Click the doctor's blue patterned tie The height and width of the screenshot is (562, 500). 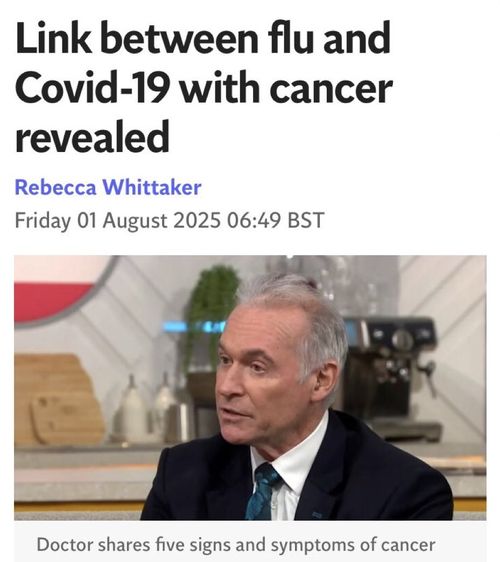[263, 491]
